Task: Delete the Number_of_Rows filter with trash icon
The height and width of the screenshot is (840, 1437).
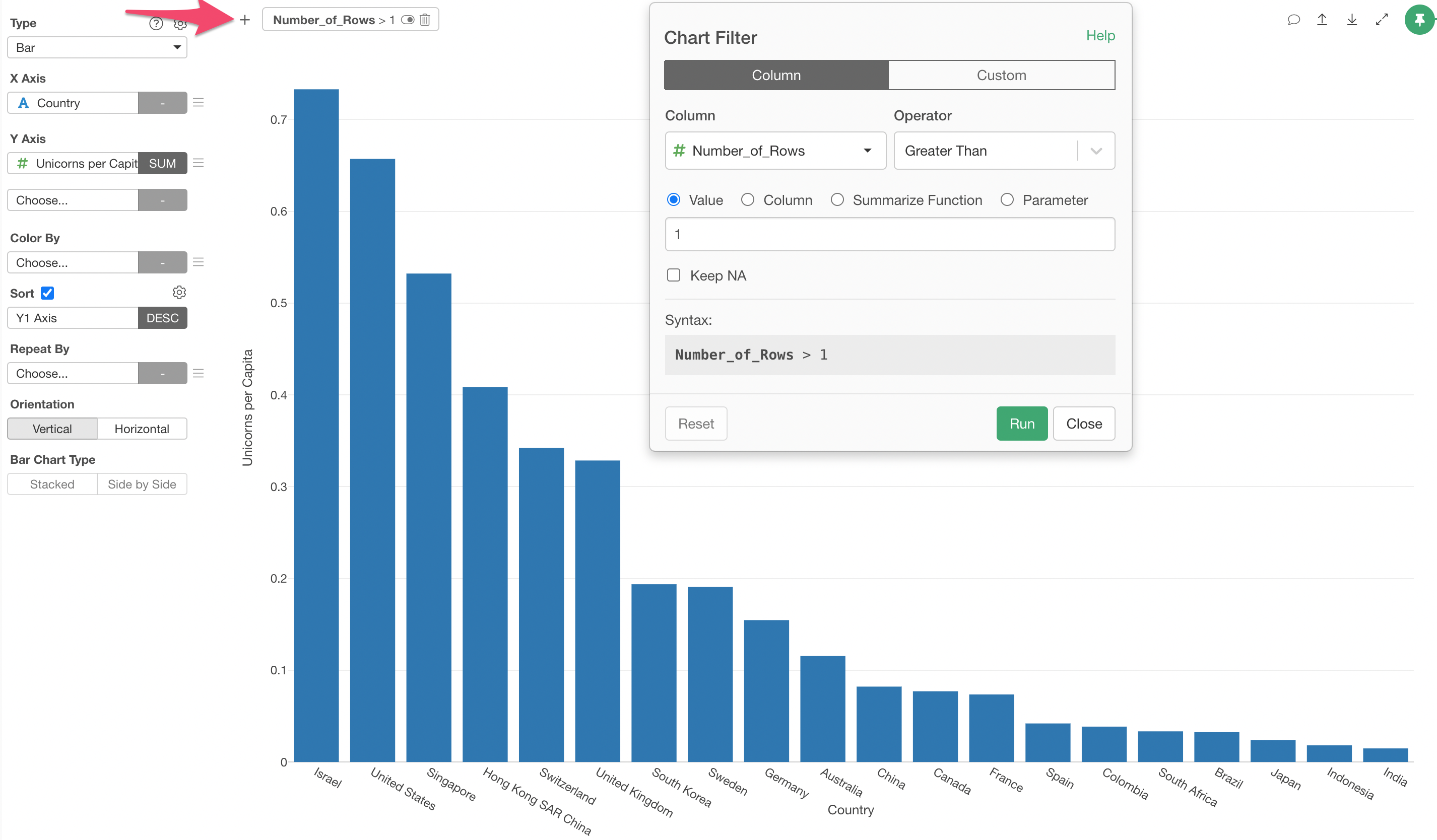Action: [x=425, y=20]
